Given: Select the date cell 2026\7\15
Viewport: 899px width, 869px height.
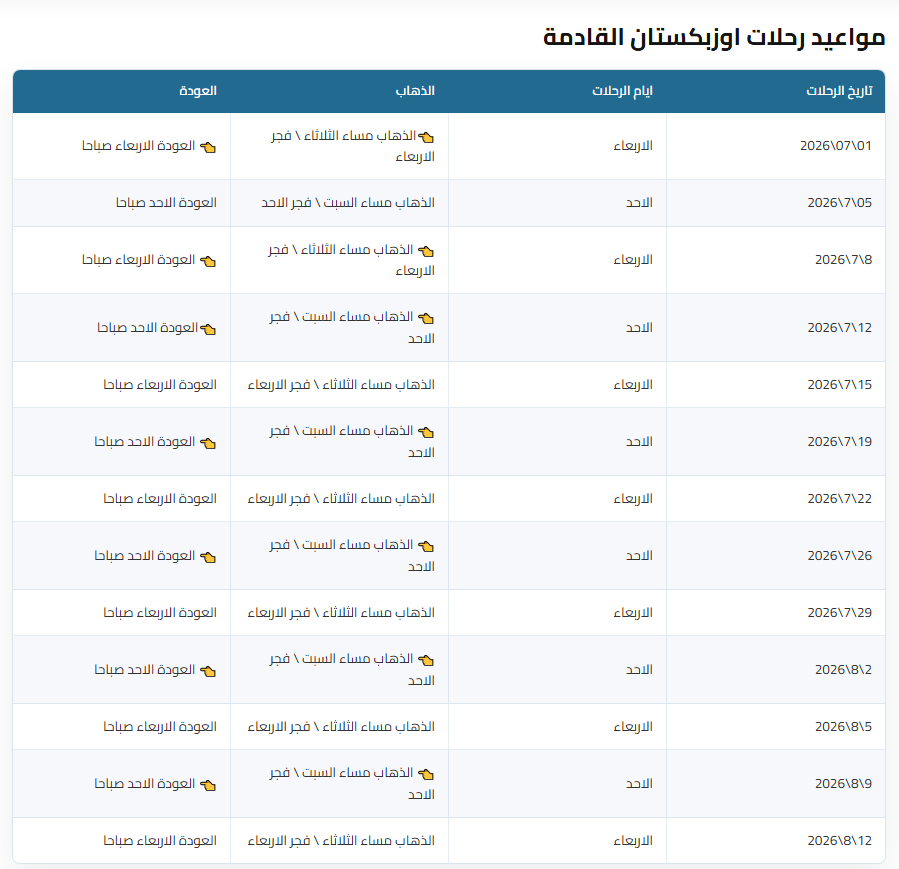Looking at the screenshot, I should pos(839,385).
